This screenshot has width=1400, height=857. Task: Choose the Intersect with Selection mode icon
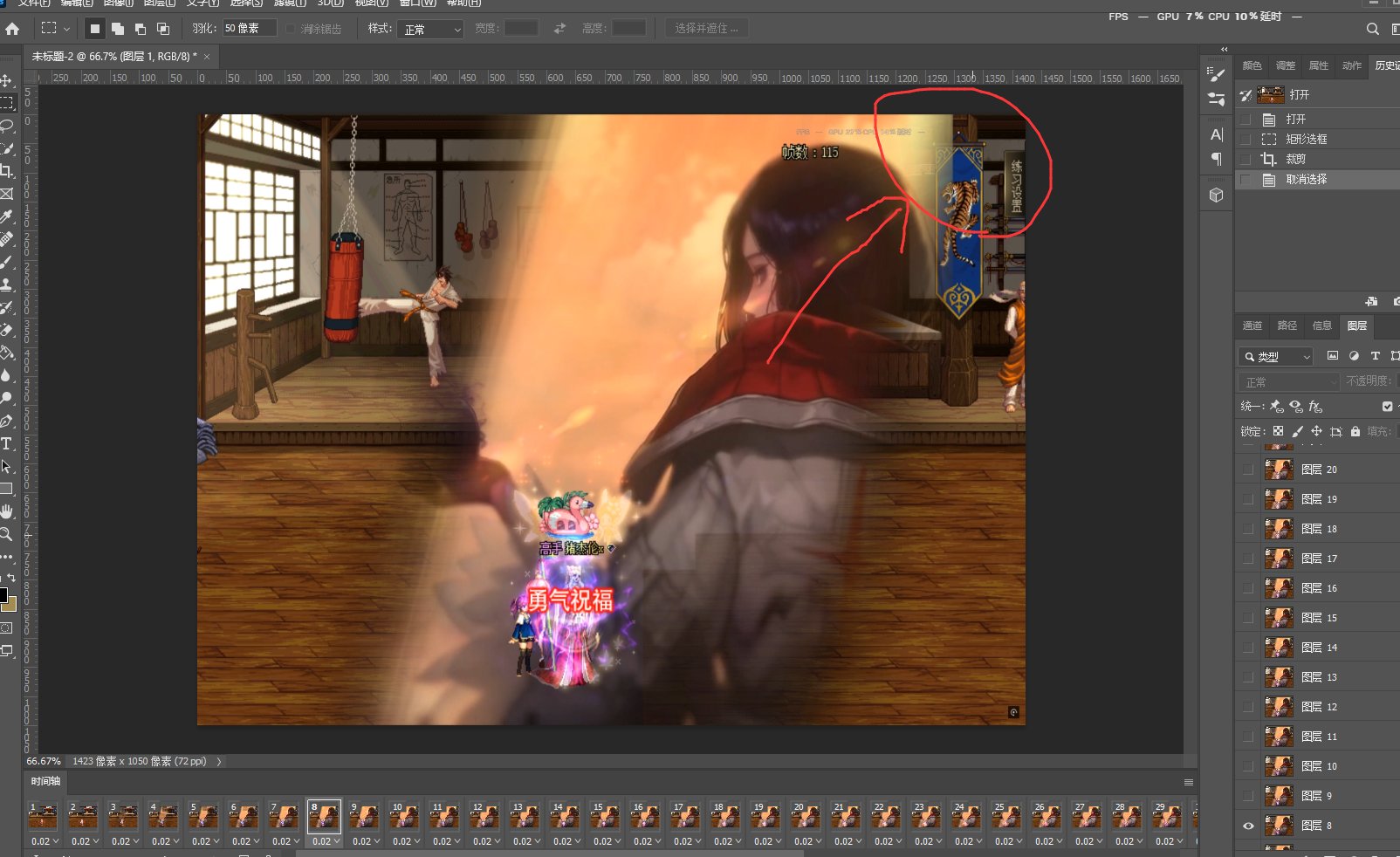coord(163,29)
